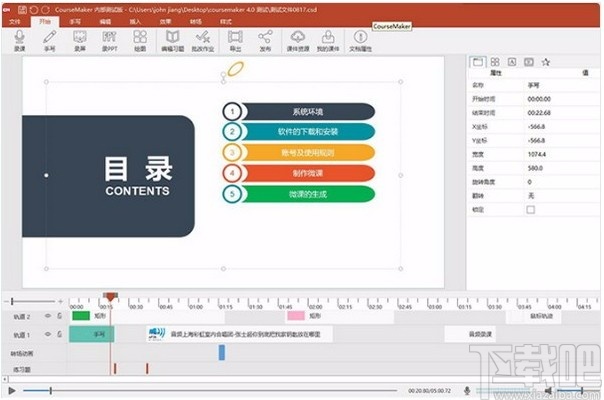Toggle the lock icon of 轨道 1
Viewport: 604px width, 400px height.
click(60, 334)
